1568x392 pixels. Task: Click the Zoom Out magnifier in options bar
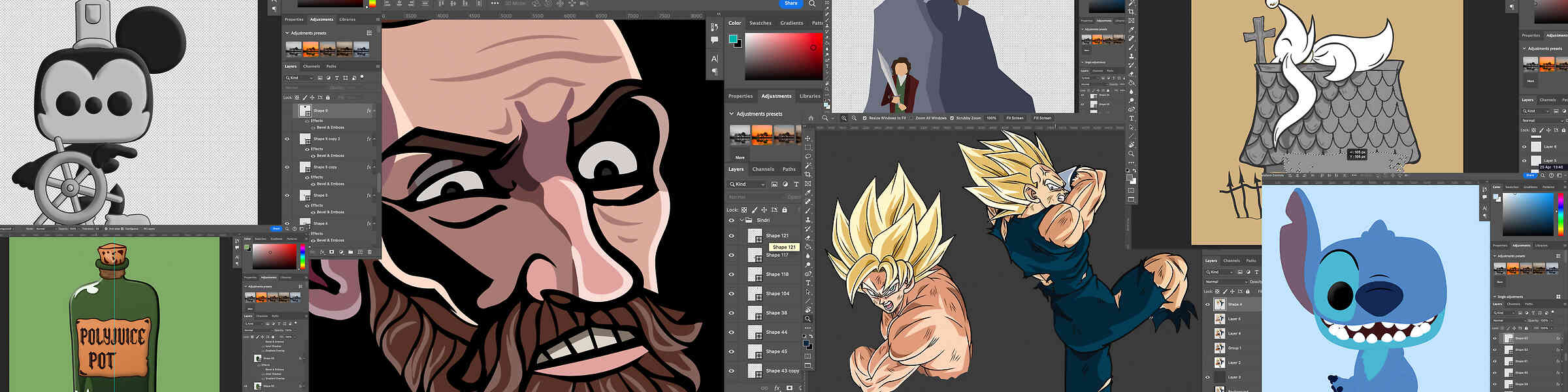[854, 118]
